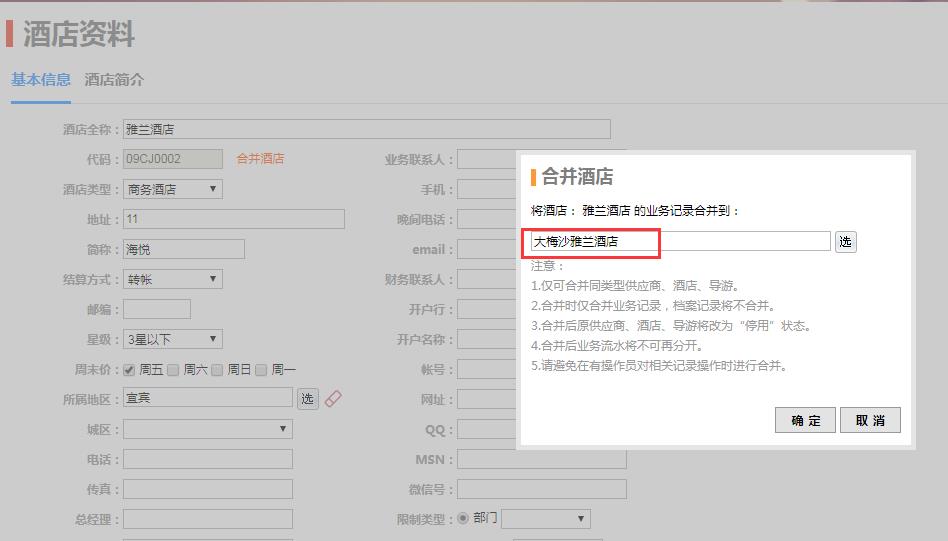Open the 星级 dropdown
Screen dimensions: 948x541
(173, 339)
